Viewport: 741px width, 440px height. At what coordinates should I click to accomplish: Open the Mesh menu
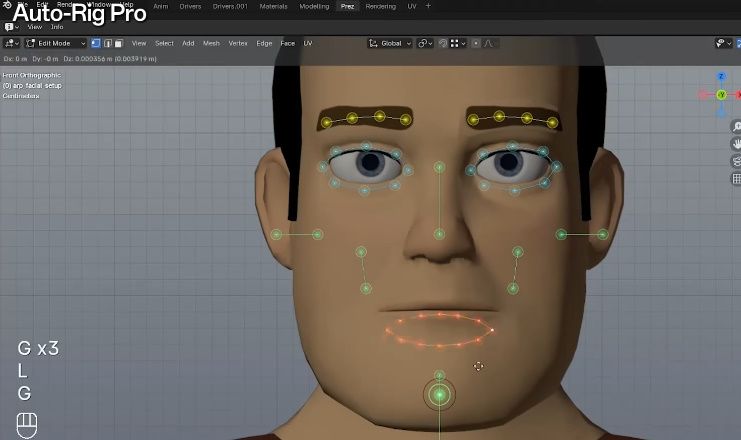[x=211, y=43]
